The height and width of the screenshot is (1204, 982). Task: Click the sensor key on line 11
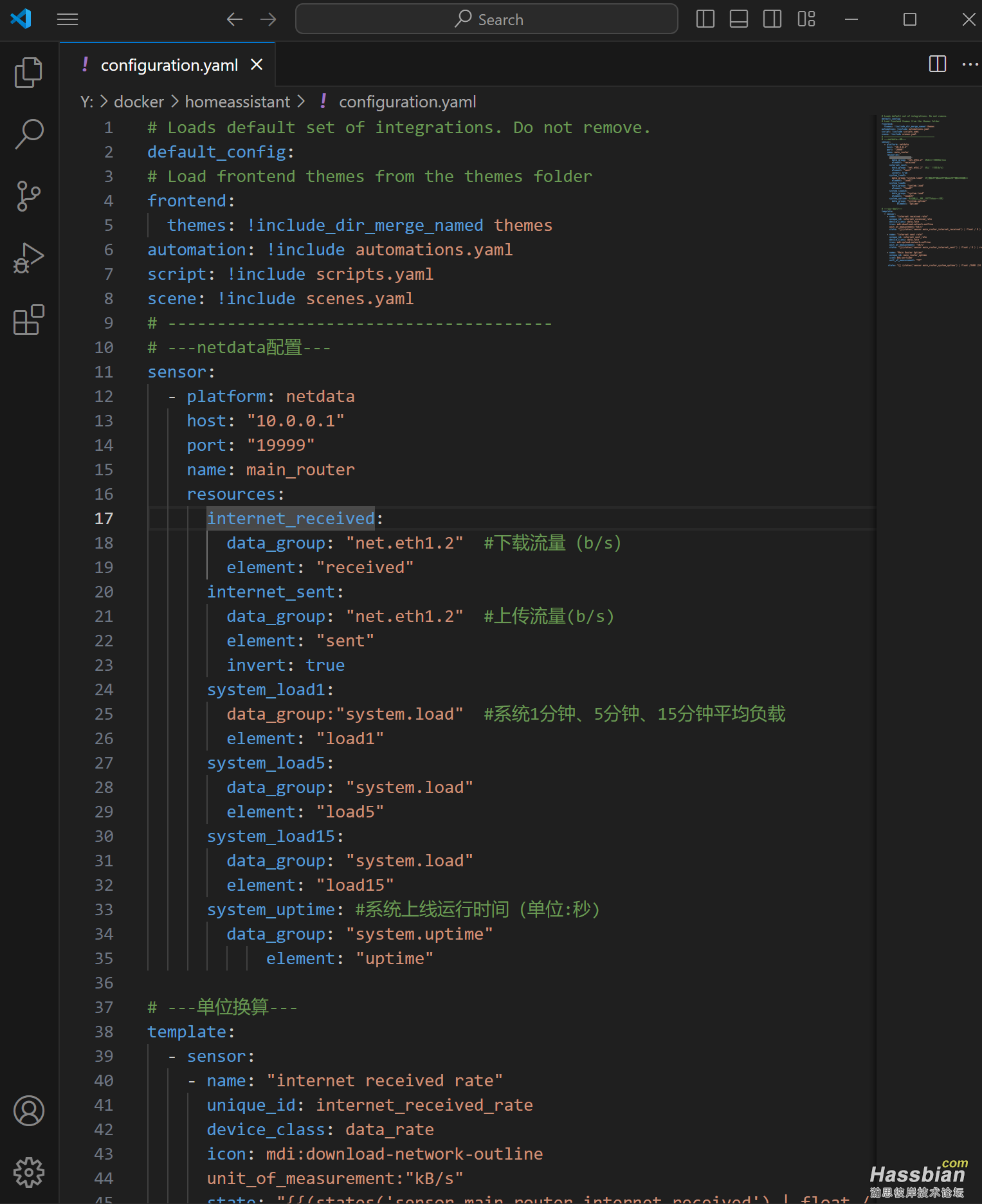click(x=177, y=372)
